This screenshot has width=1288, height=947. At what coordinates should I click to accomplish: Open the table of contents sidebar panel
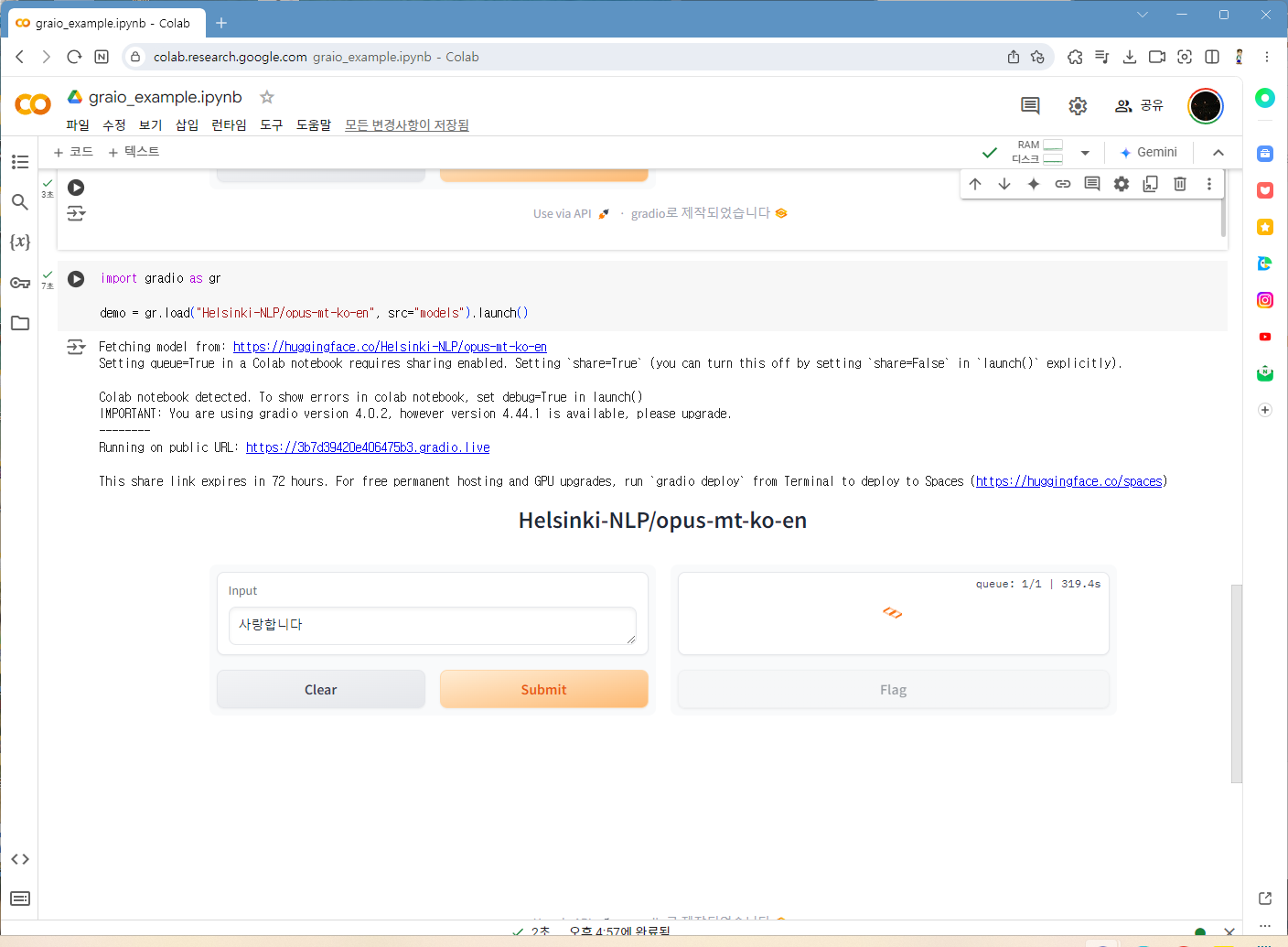coord(20,162)
